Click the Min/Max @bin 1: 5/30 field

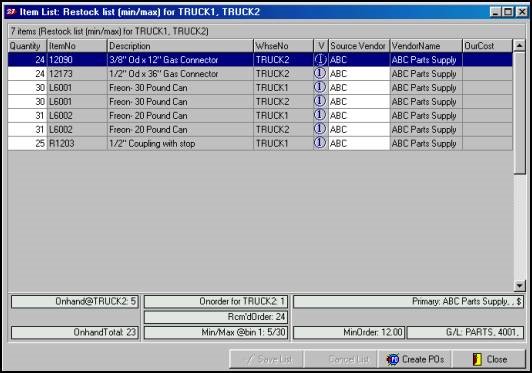216,332
